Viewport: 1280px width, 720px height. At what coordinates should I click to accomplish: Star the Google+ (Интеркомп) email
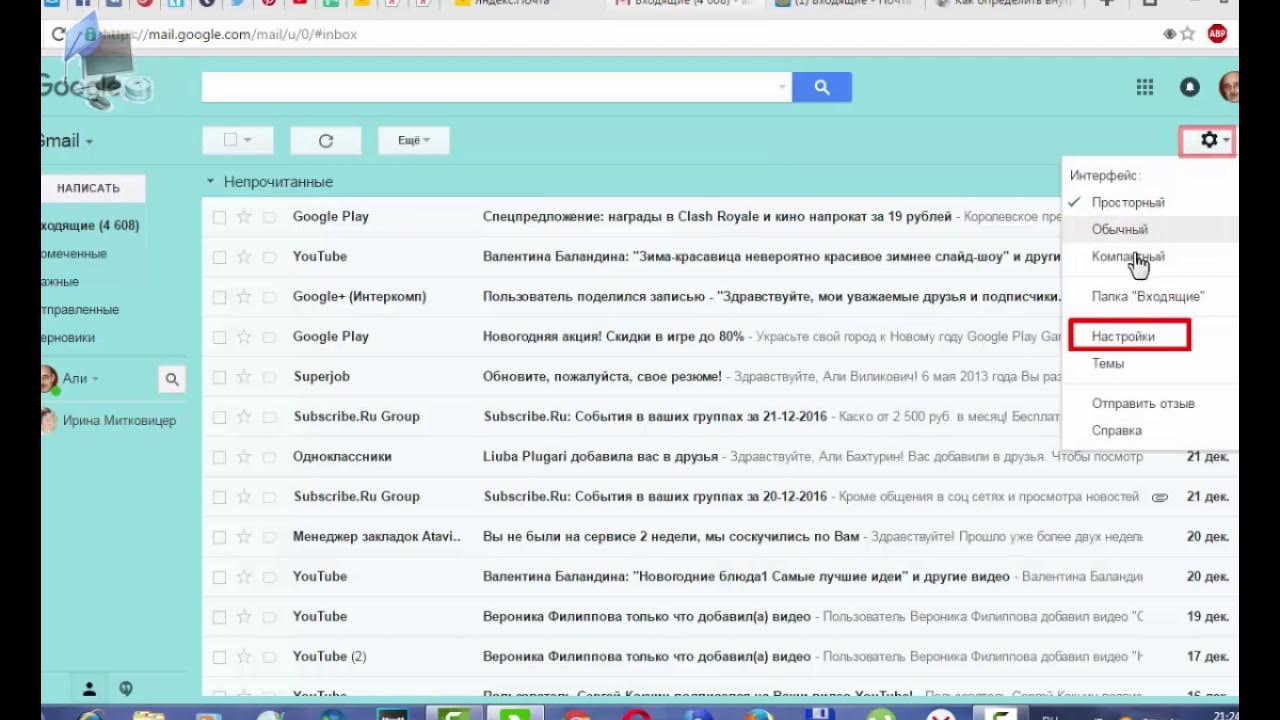coord(244,297)
